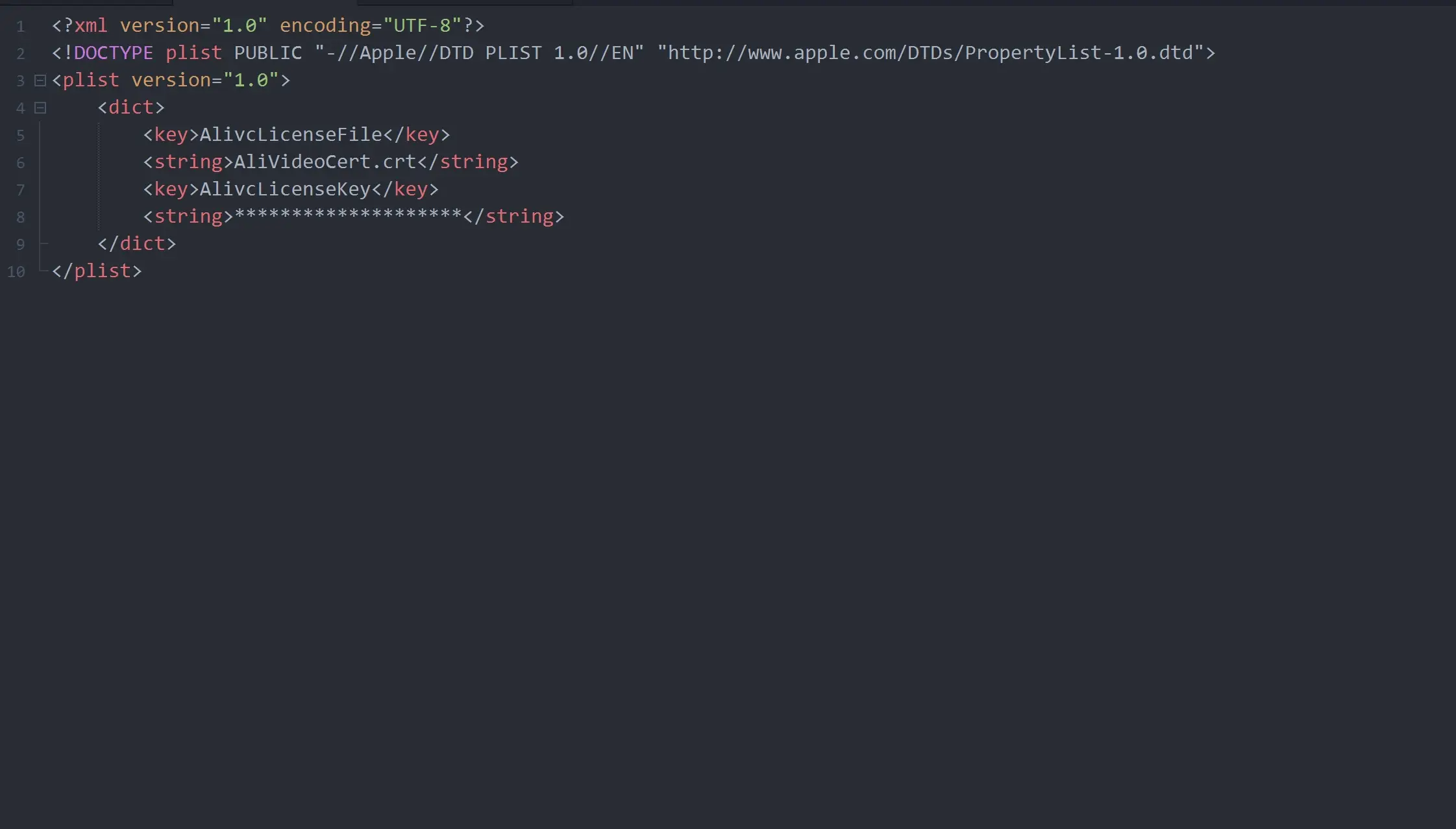Click the closing dict tag
The width and height of the screenshot is (1456, 829).
click(137, 243)
